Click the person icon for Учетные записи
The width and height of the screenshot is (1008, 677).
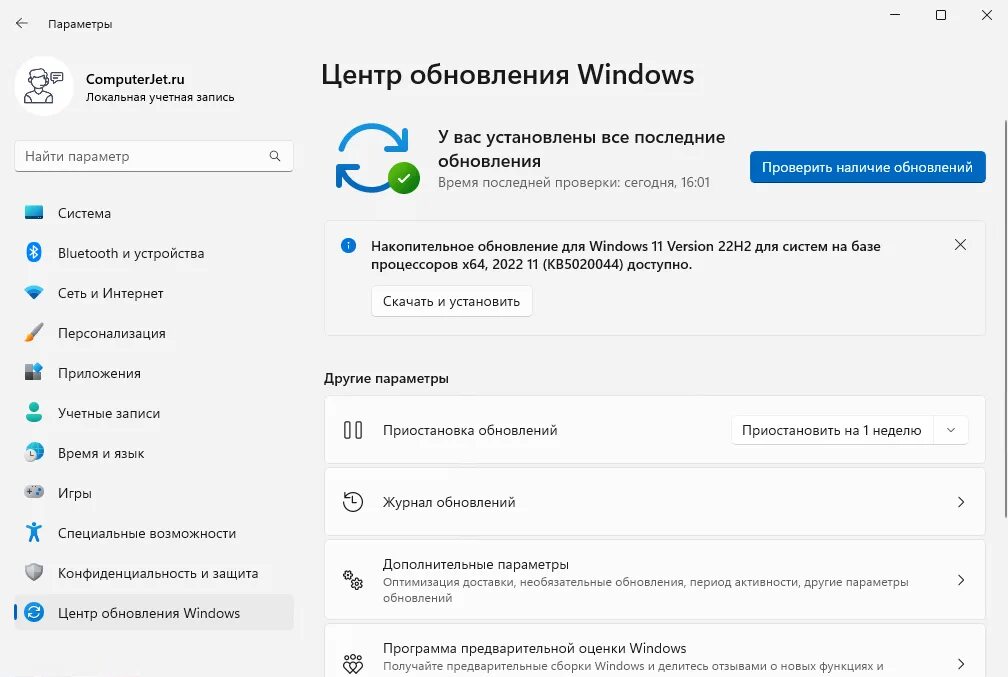coord(34,412)
